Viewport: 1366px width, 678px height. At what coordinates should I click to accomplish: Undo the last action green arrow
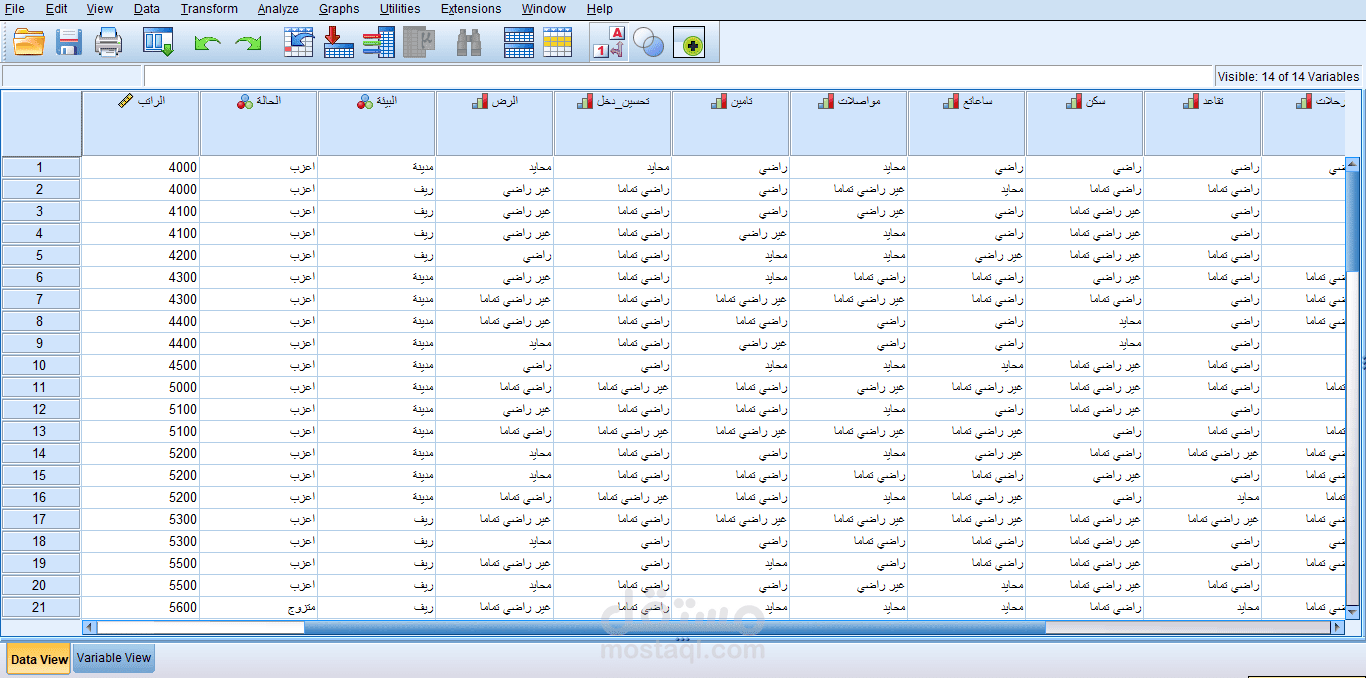(207, 43)
